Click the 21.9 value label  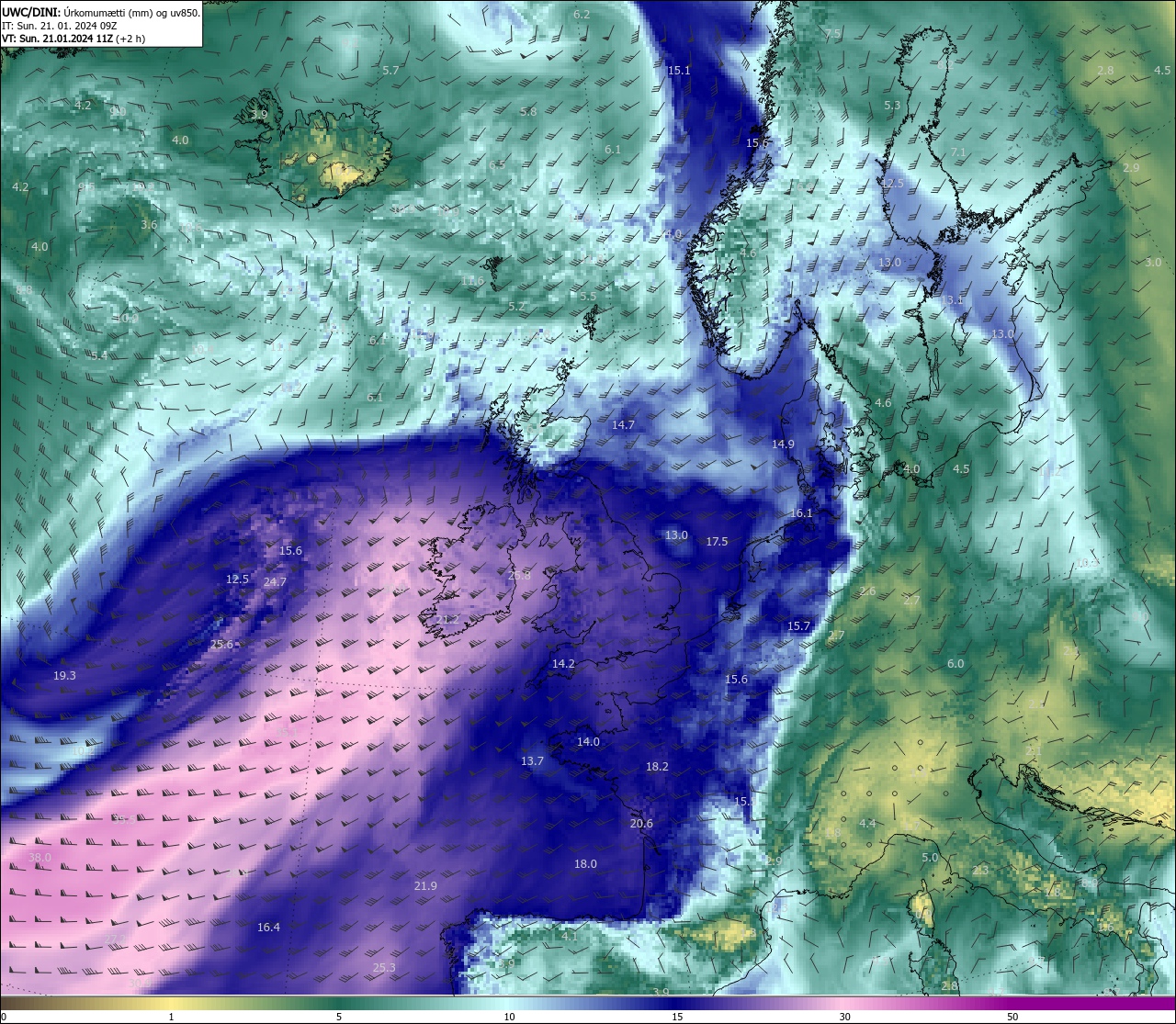coord(425,886)
